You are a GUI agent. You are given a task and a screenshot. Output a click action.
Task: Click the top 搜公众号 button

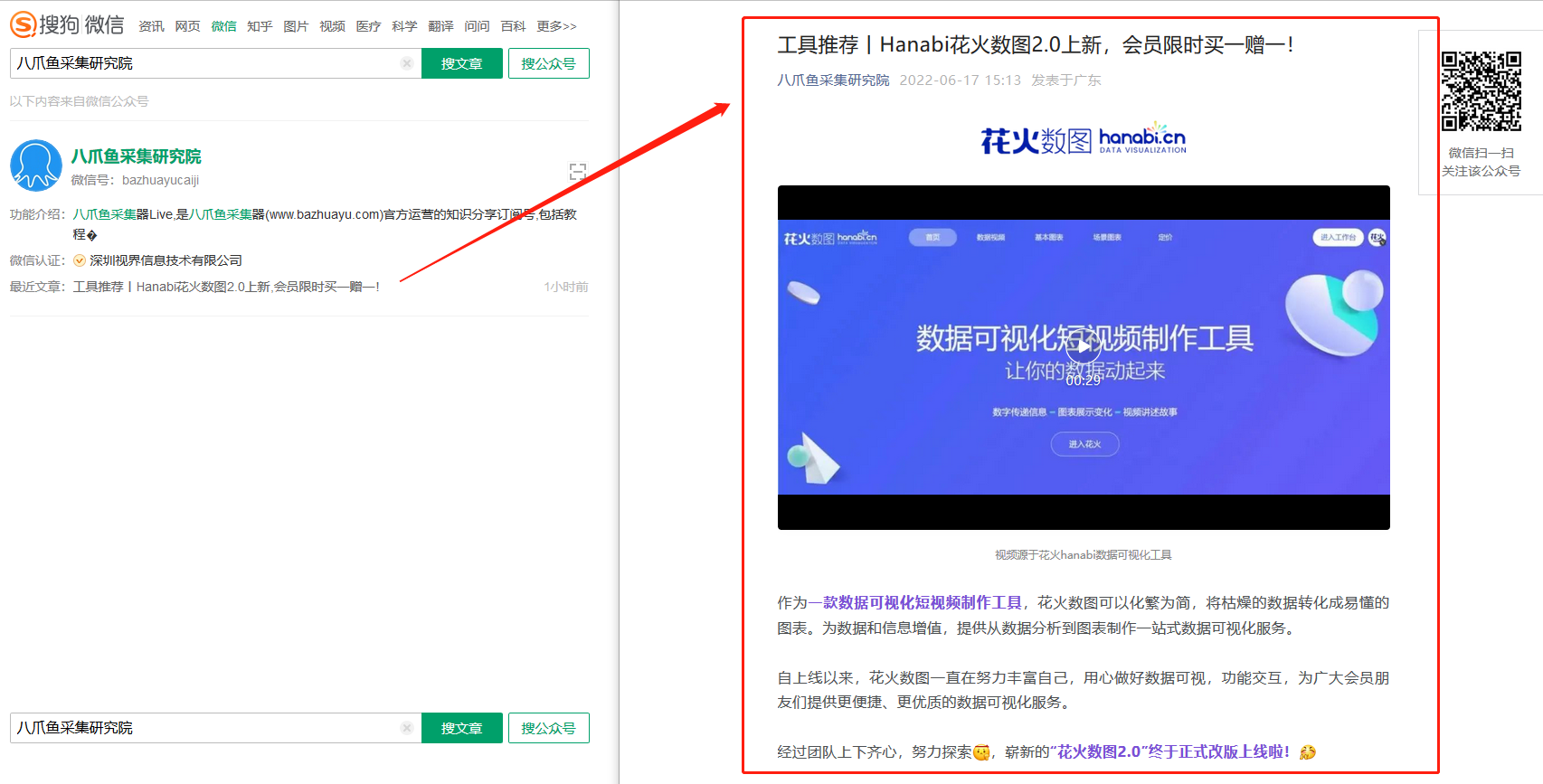[x=549, y=63]
